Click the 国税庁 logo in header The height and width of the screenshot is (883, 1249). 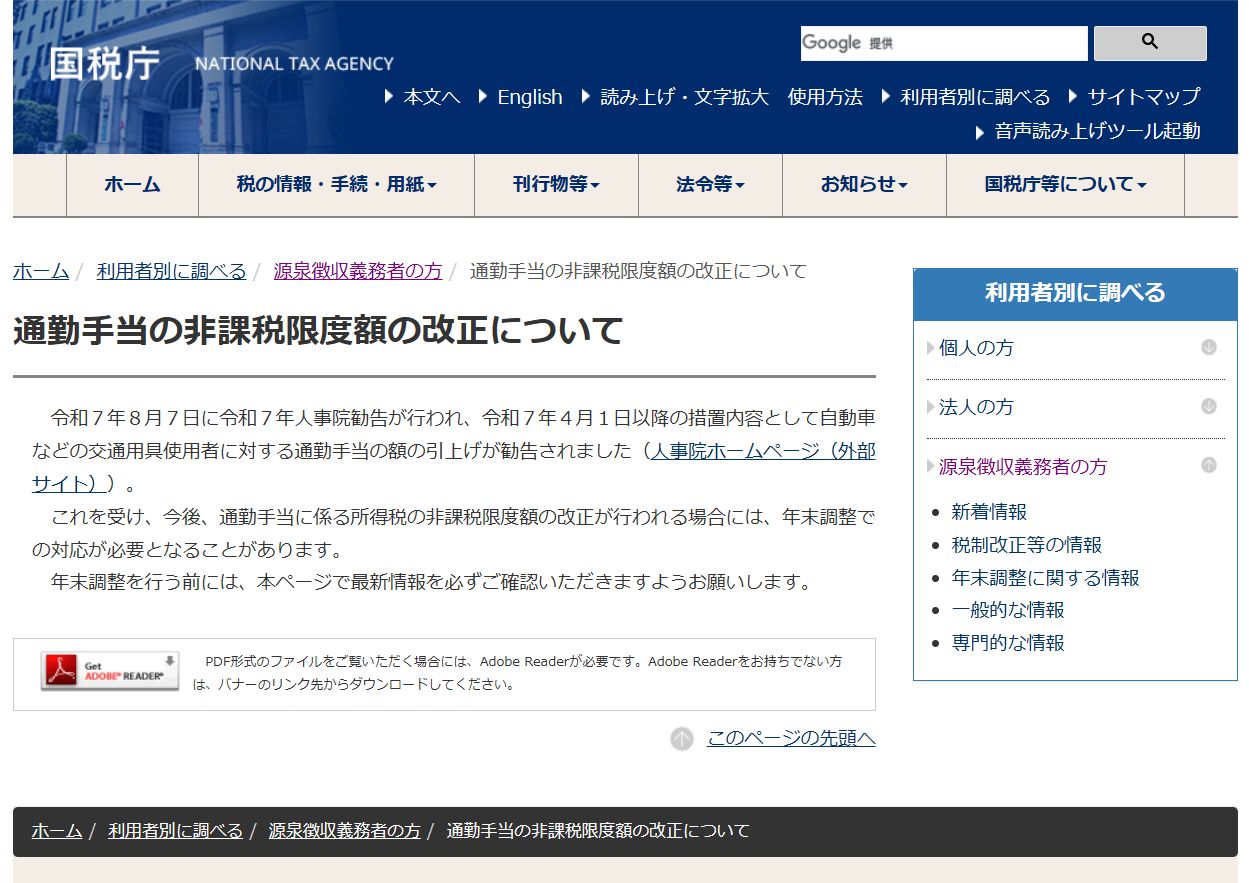pos(105,63)
